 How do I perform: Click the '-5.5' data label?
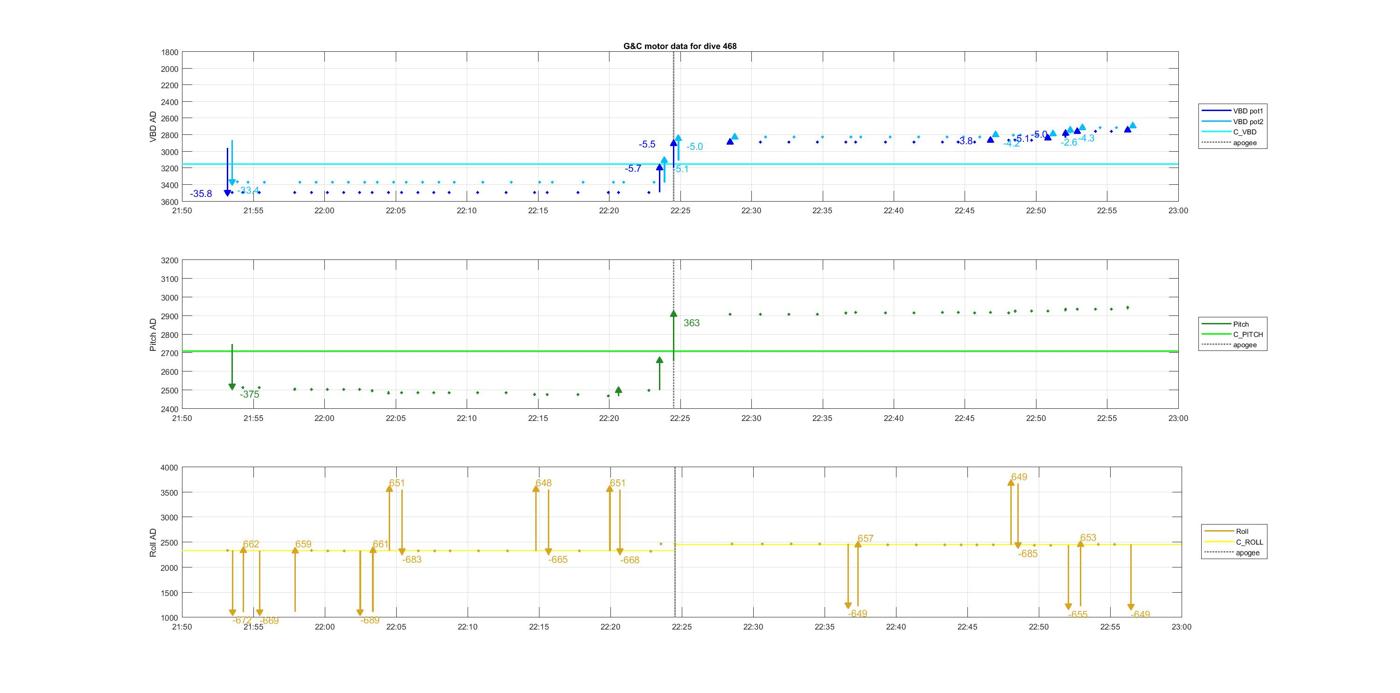(647, 145)
